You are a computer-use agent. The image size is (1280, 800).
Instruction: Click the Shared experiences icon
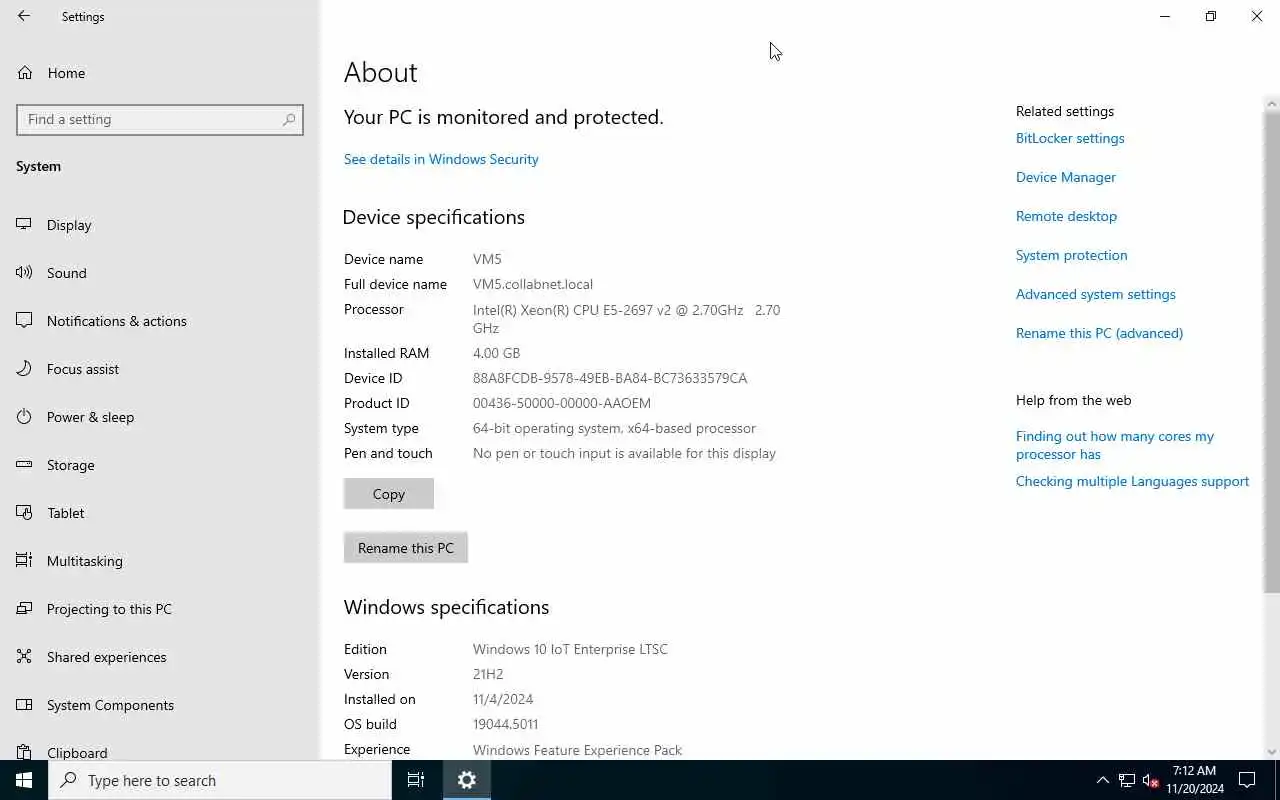click(x=24, y=657)
